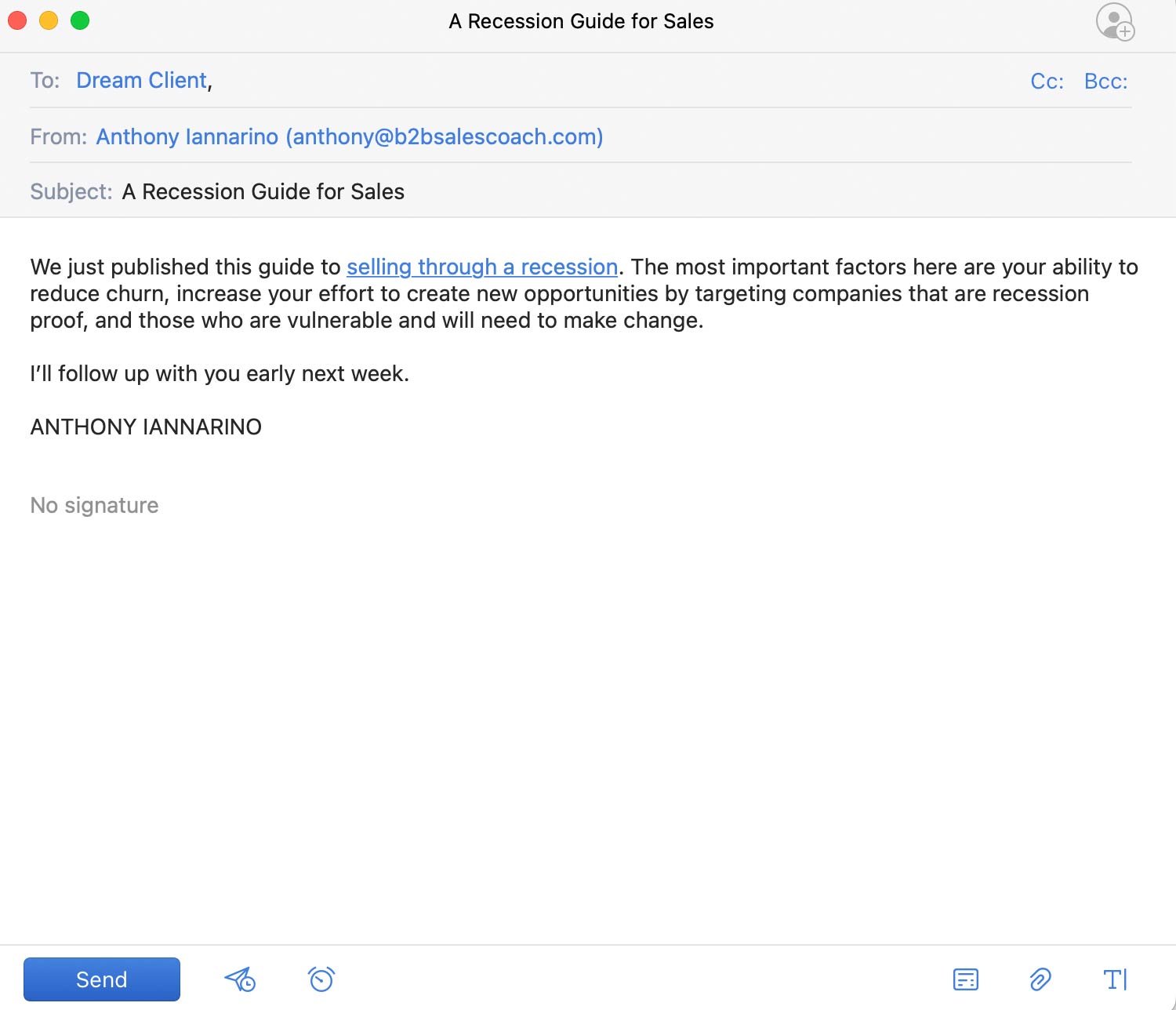Show the Bcc field
This screenshot has height=1010, width=1176.
[x=1105, y=81]
